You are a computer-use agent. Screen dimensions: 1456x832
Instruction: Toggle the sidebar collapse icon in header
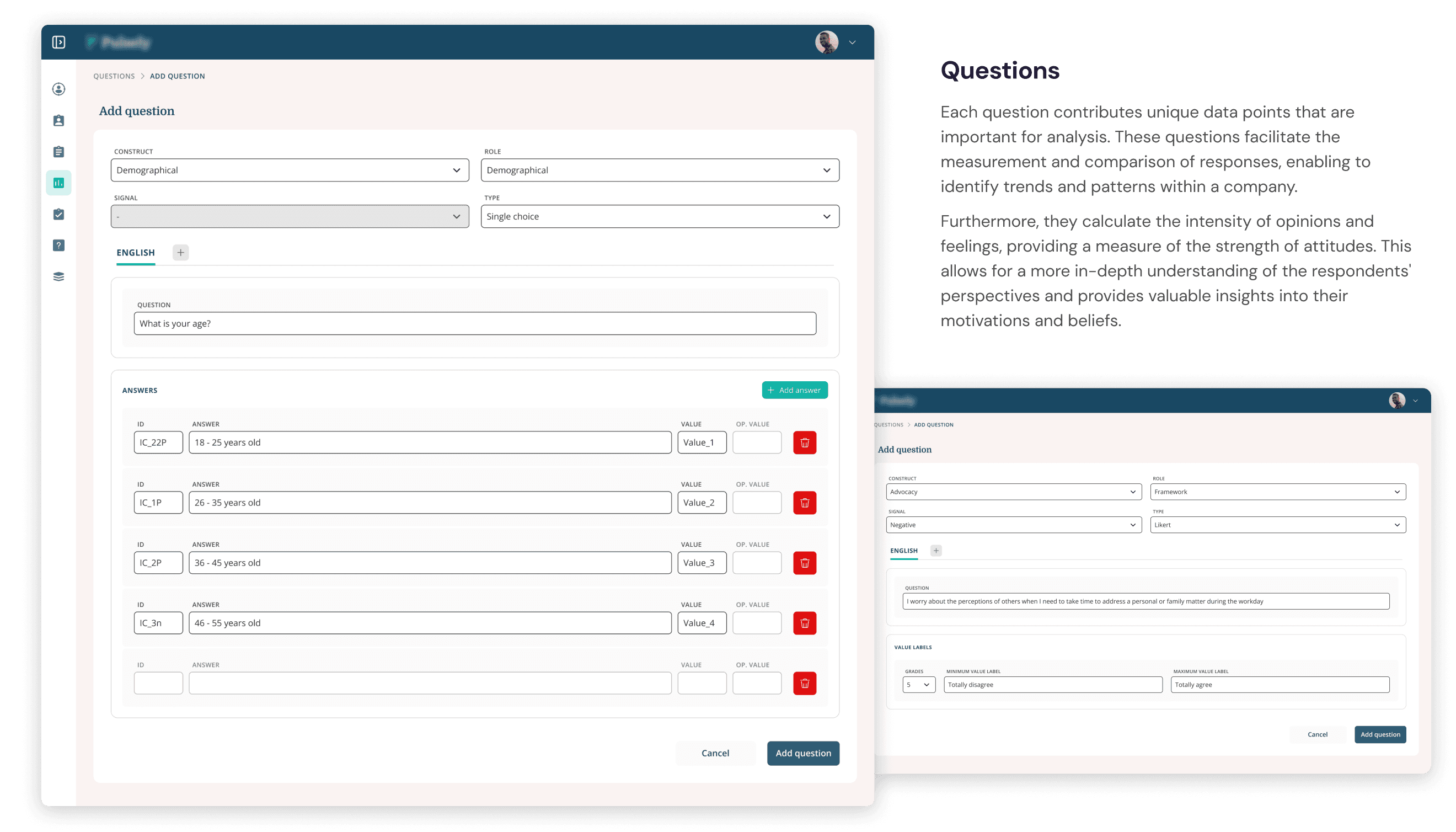pyautogui.click(x=59, y=42)
